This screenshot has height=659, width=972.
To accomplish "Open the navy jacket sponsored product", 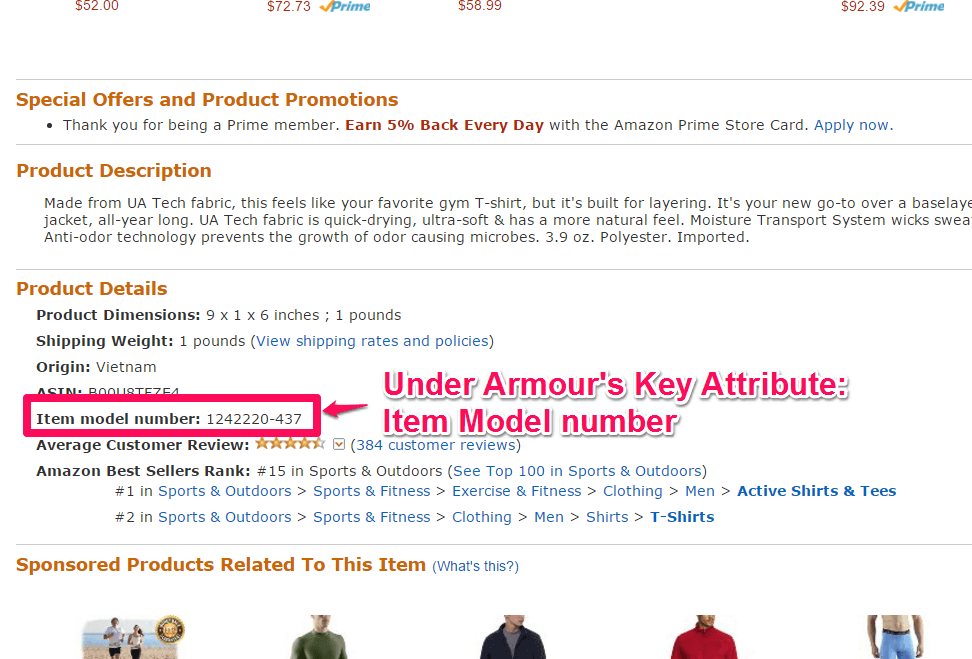I will point(513,637).
